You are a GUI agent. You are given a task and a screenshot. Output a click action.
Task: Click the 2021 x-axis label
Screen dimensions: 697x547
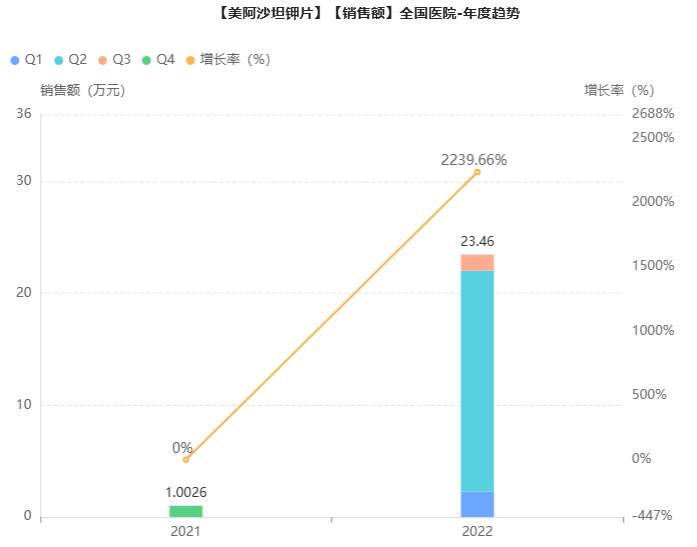click(186, 531)
